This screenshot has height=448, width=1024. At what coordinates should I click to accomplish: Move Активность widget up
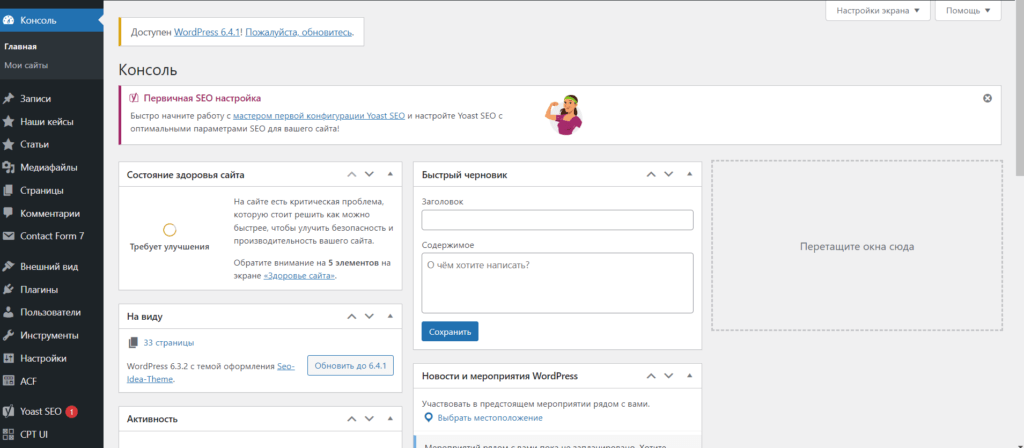point(352,419)
